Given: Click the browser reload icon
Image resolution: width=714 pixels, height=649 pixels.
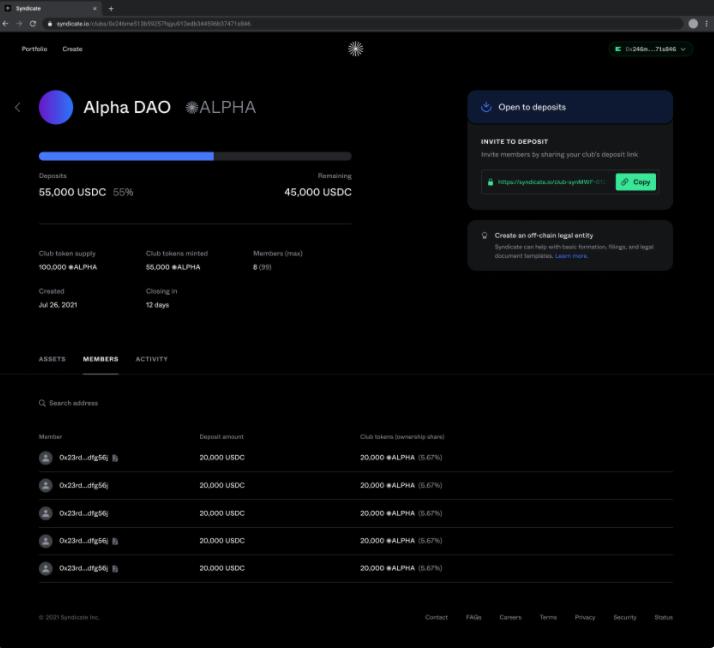Looking at the screenshot, I should pos(33,23).
